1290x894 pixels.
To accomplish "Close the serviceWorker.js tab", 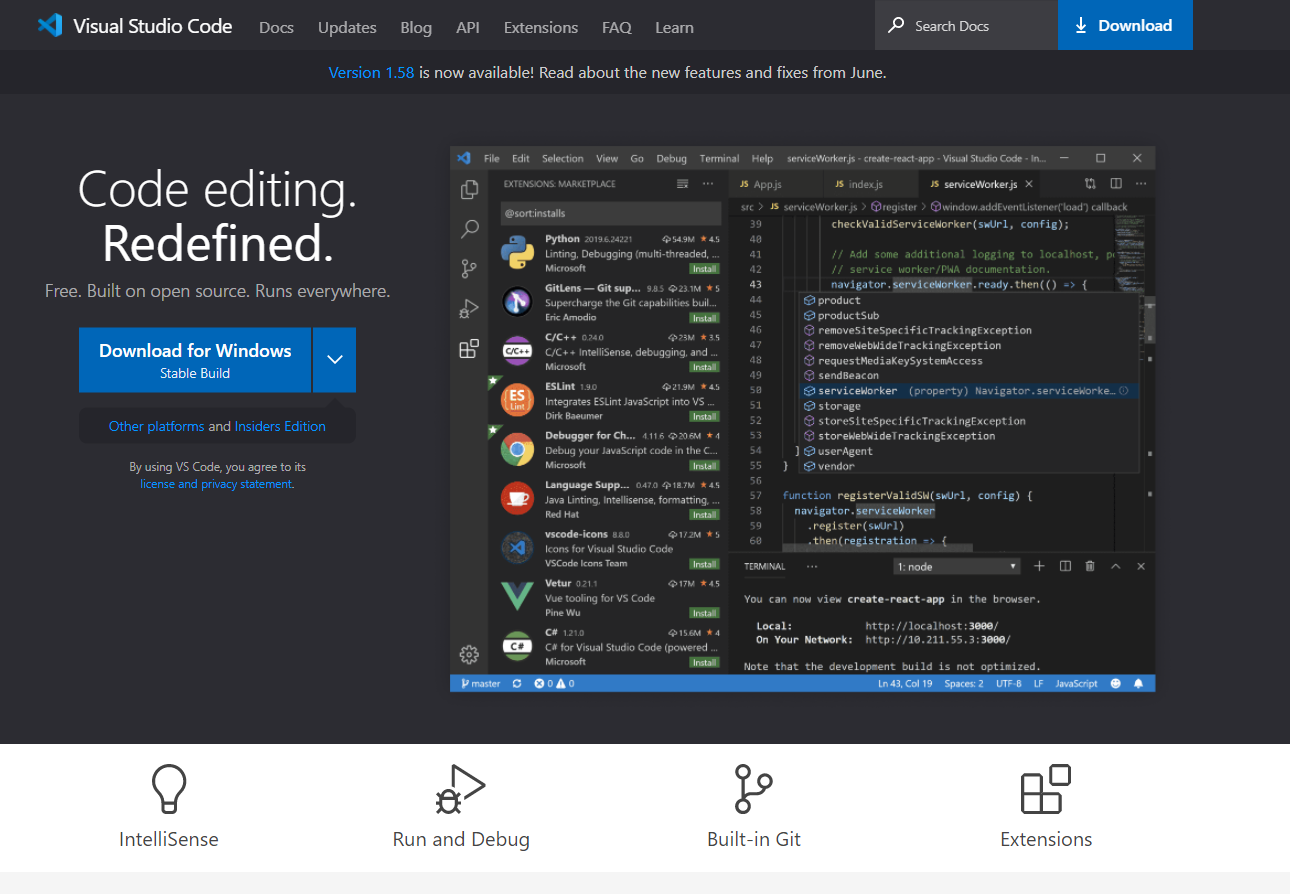I will click(x=1029, y=184).
